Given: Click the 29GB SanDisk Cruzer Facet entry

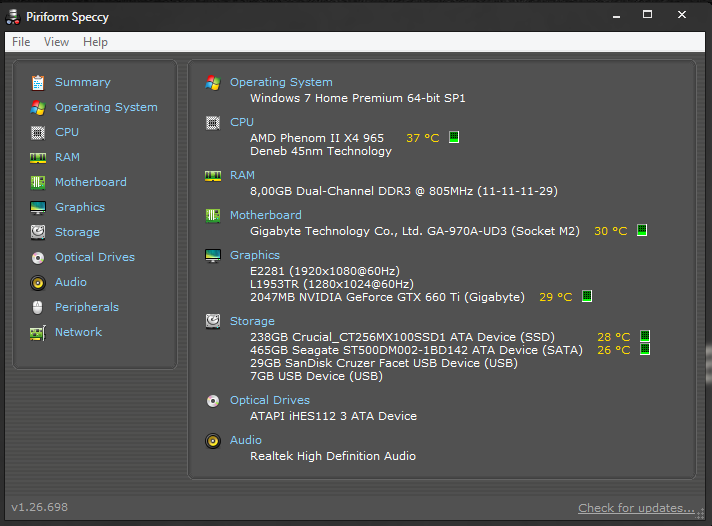Looking at the screenshot, I should 384,363.
